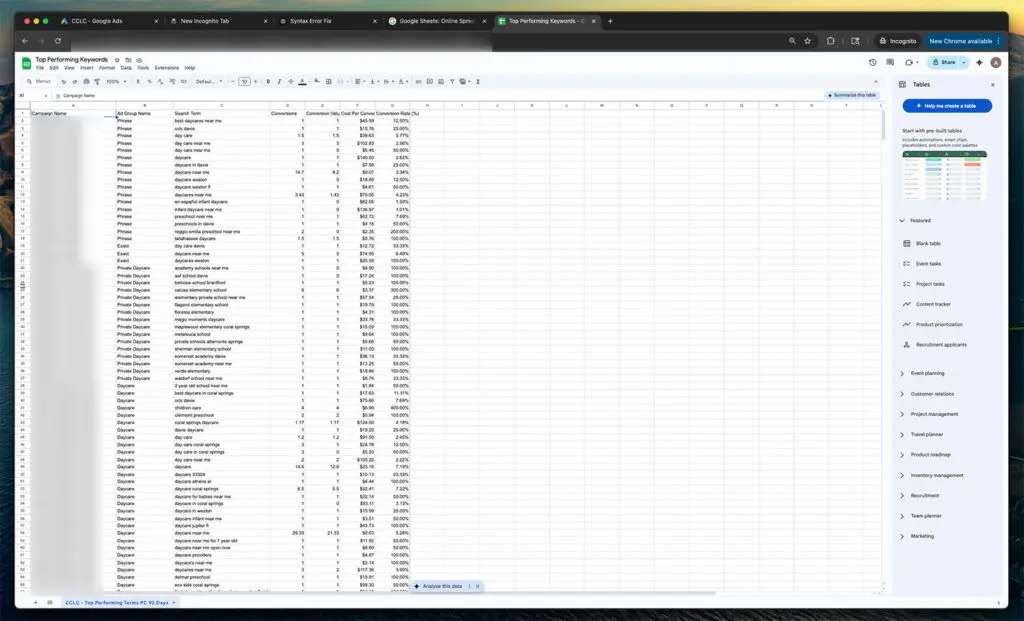This screenshot has height=621, width=1024.
Task: Open the borders tool
Action: coord(328,80)
